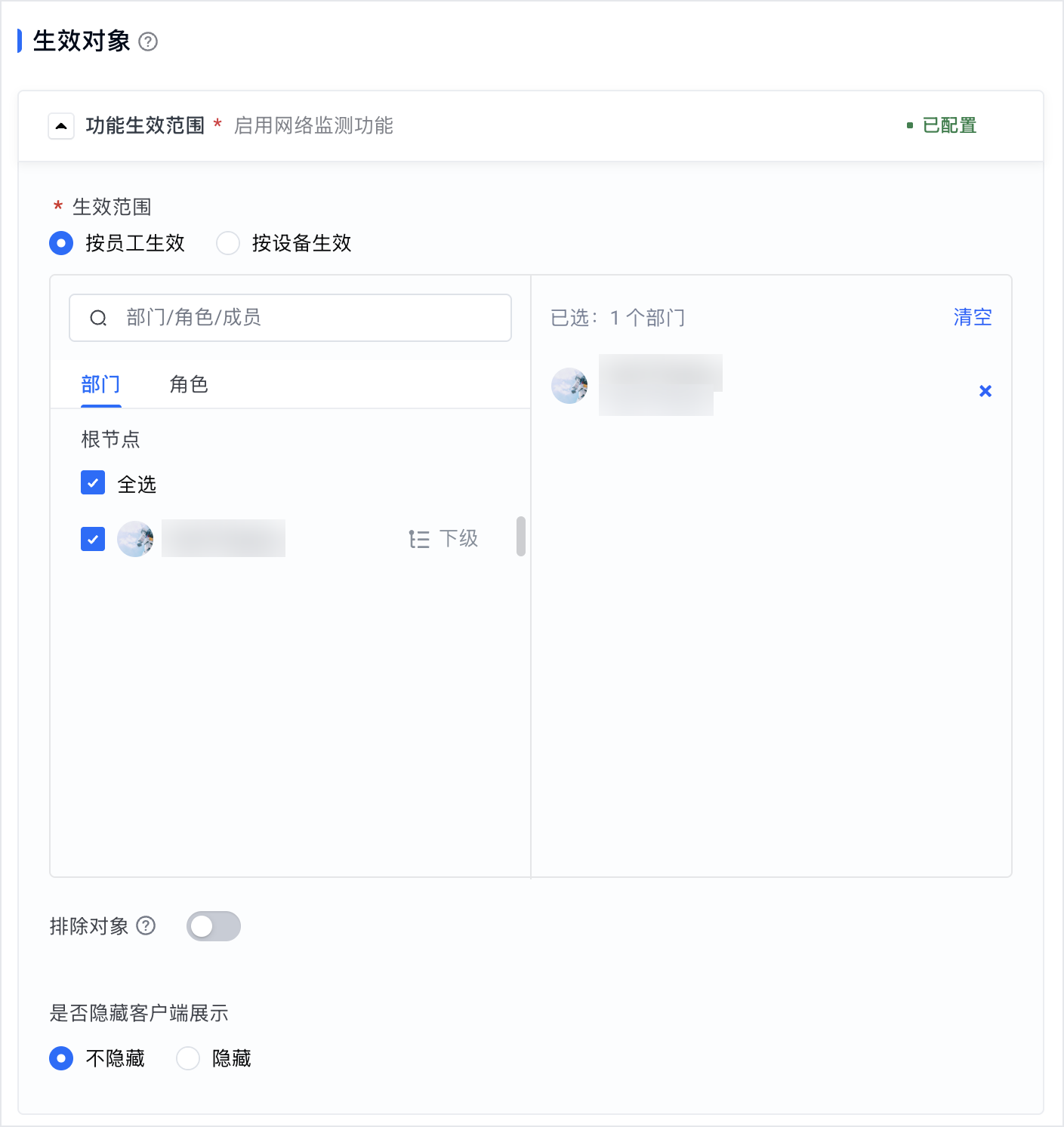This screenshot has height=1127, width=1064.
Task: Click avatar of the selected department
Action: click(570, 386)
